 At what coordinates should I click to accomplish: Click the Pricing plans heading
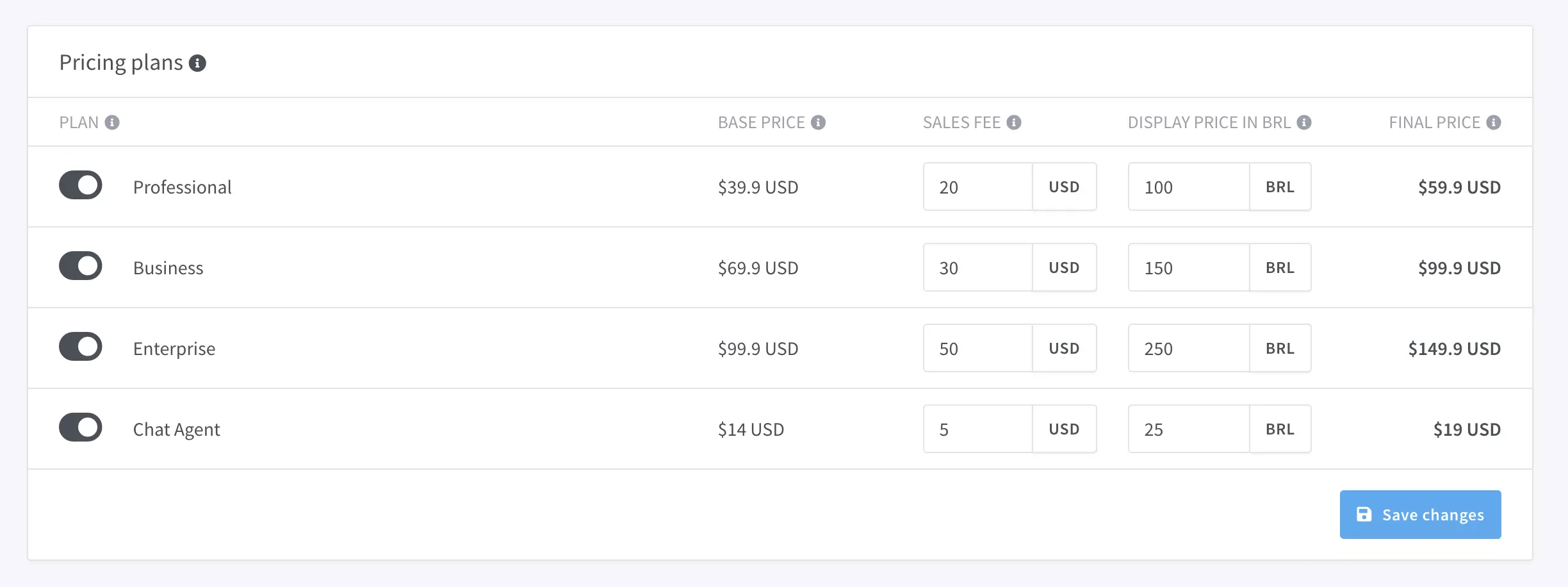[121, 63]
